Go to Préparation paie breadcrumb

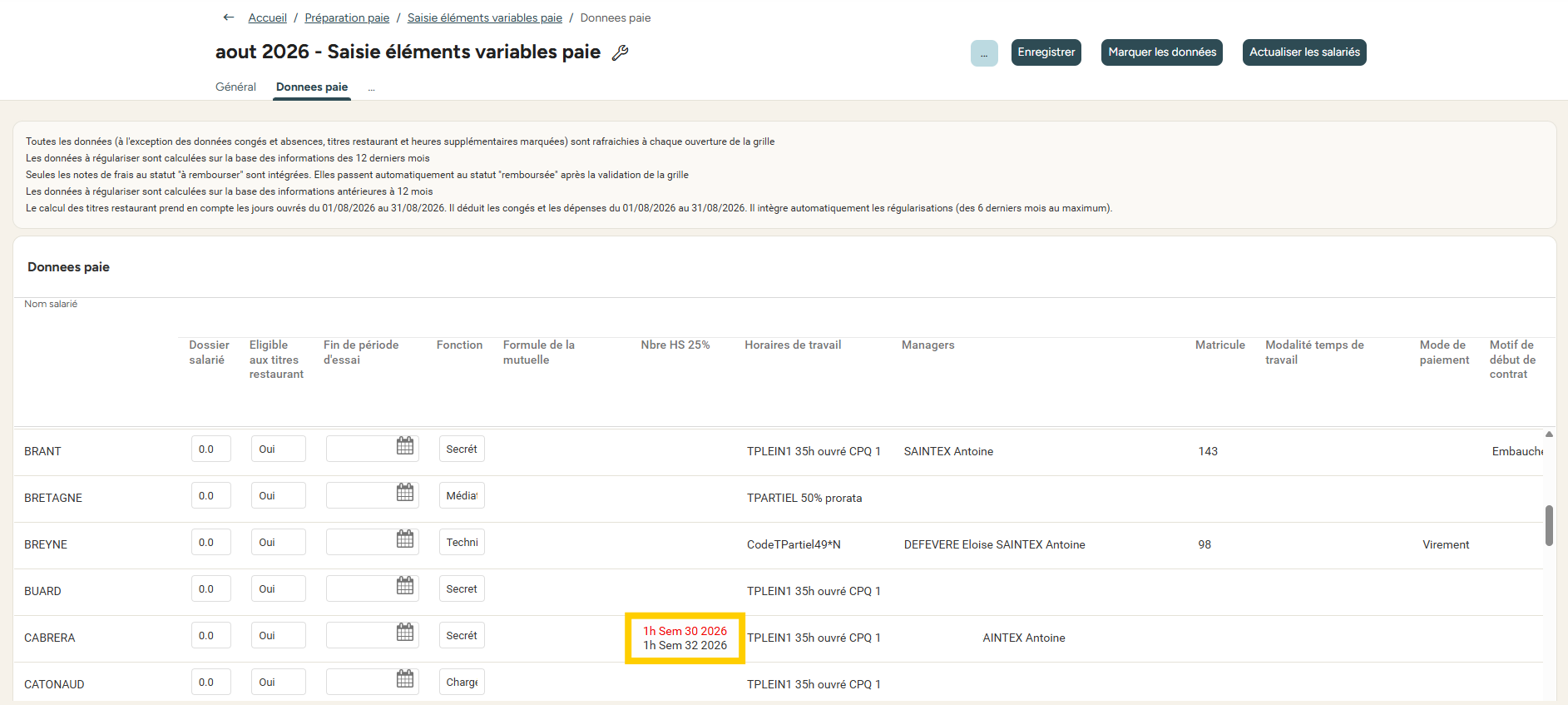point(347,17)
